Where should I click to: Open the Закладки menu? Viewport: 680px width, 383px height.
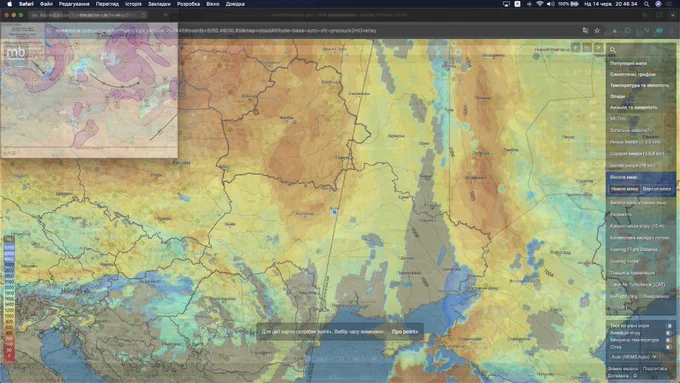(159, 4)
